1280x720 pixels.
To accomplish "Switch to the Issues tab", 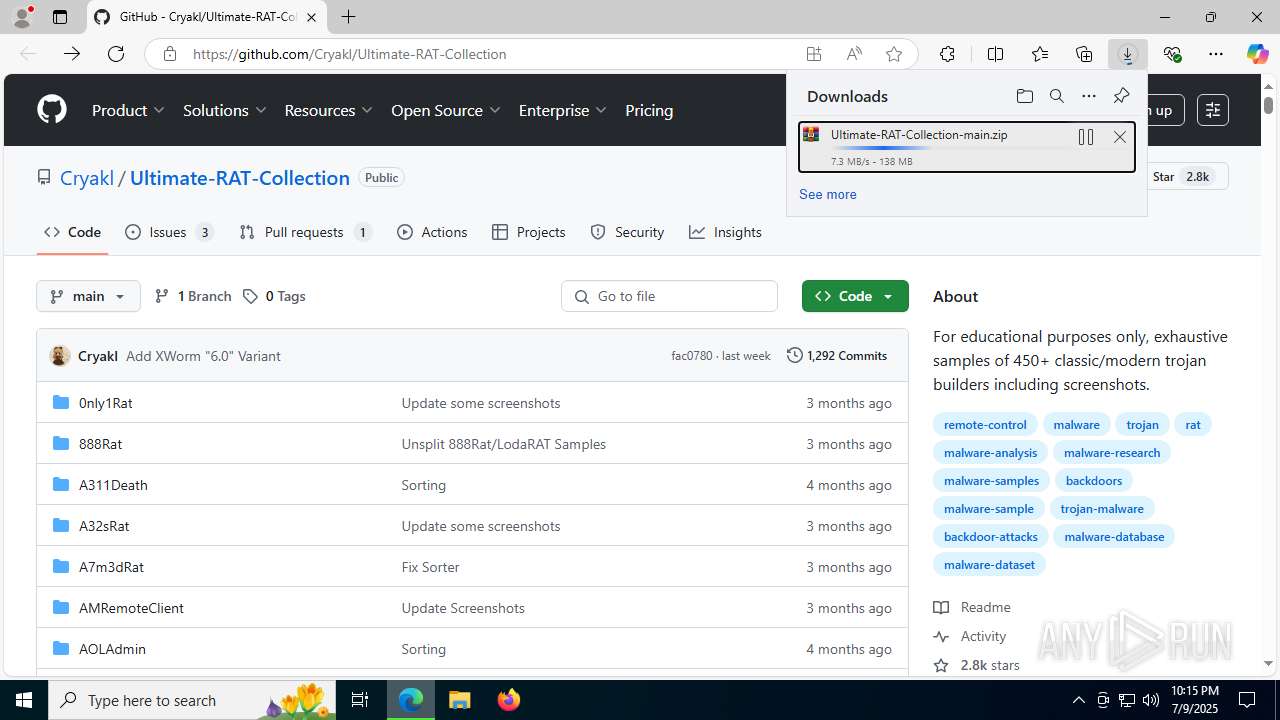I will (x=169, y=232).
